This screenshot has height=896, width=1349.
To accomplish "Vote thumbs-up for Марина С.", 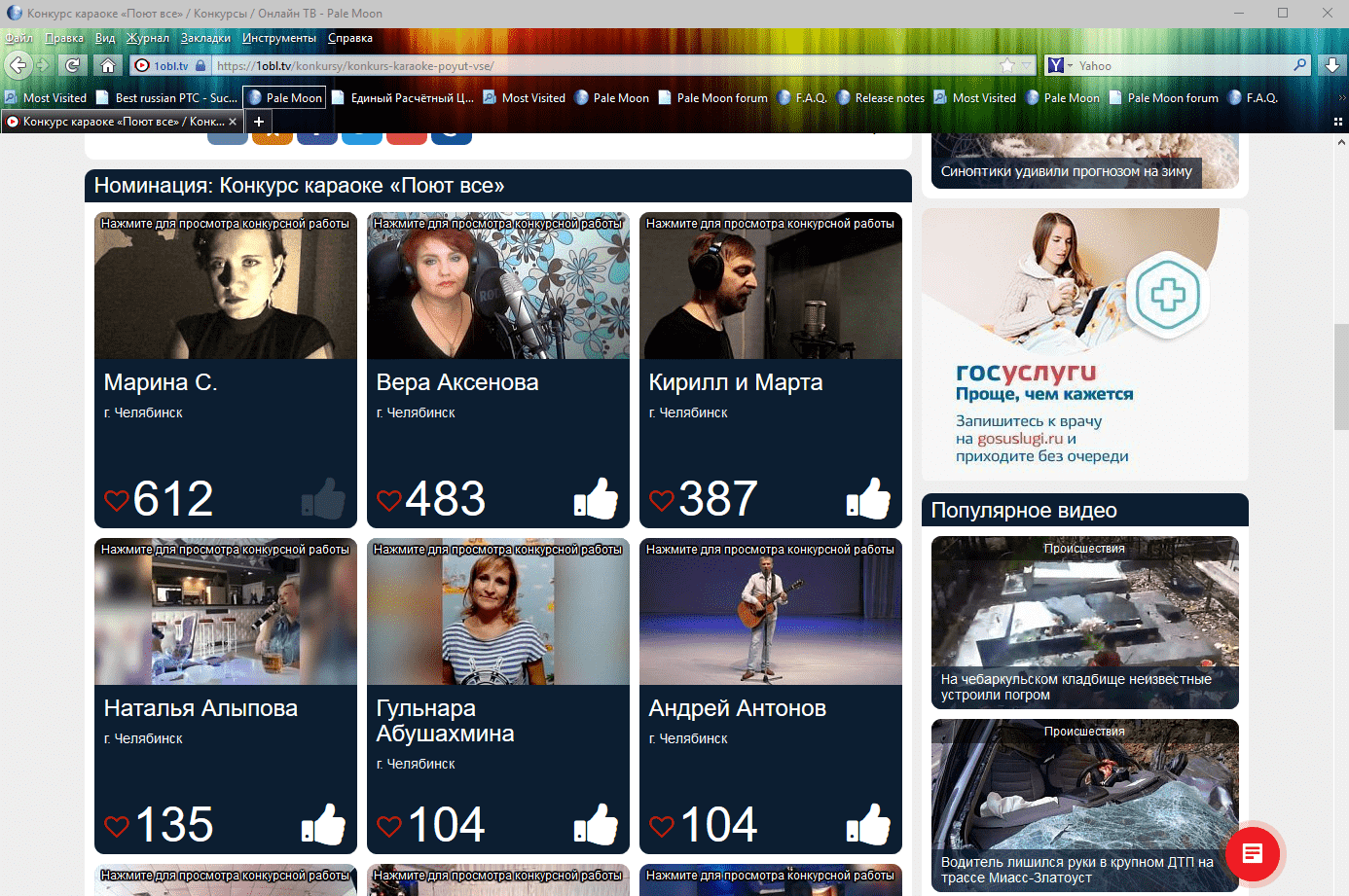I will (x=324, y=497).
